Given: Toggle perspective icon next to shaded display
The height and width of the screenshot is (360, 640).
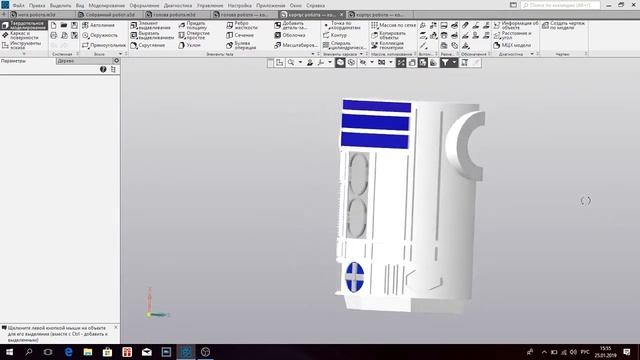Looking at the screenshot, I should (351, 62).
